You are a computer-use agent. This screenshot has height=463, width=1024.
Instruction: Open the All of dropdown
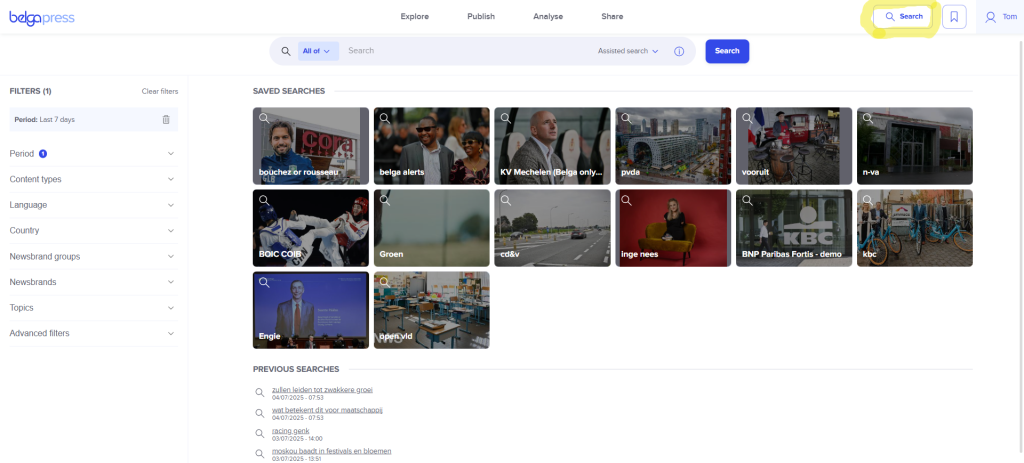pos(318,51)
